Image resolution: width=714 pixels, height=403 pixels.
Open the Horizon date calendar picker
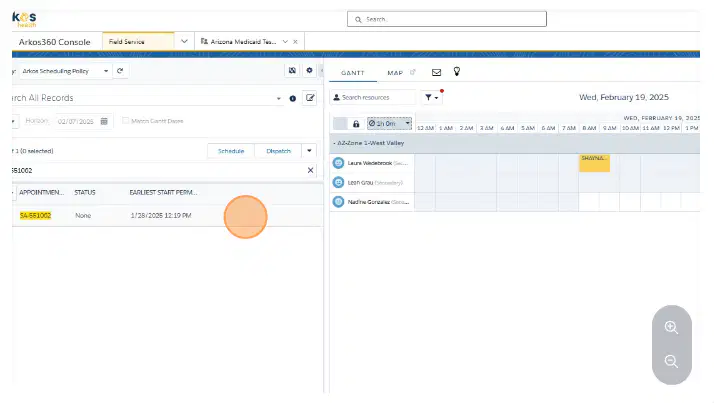click(x=104, y=121)
